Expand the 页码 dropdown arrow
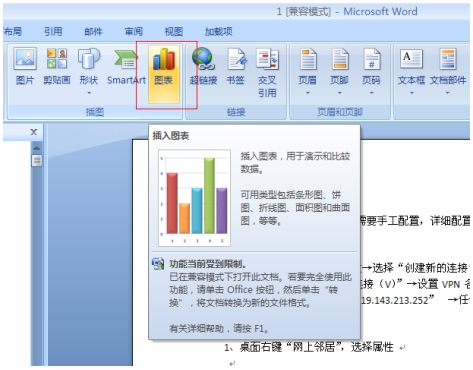 [x=371, y=93]
